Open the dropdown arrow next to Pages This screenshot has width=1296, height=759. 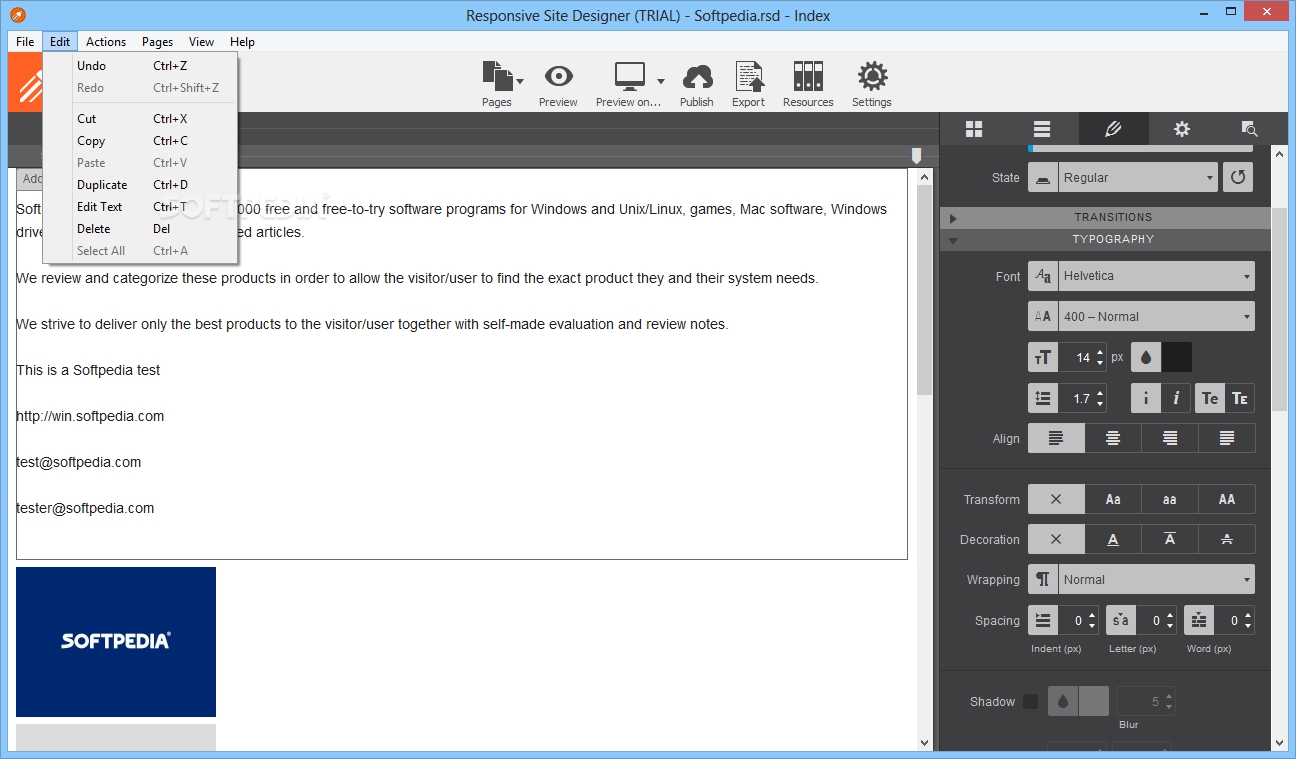click(x=520, y=80)
